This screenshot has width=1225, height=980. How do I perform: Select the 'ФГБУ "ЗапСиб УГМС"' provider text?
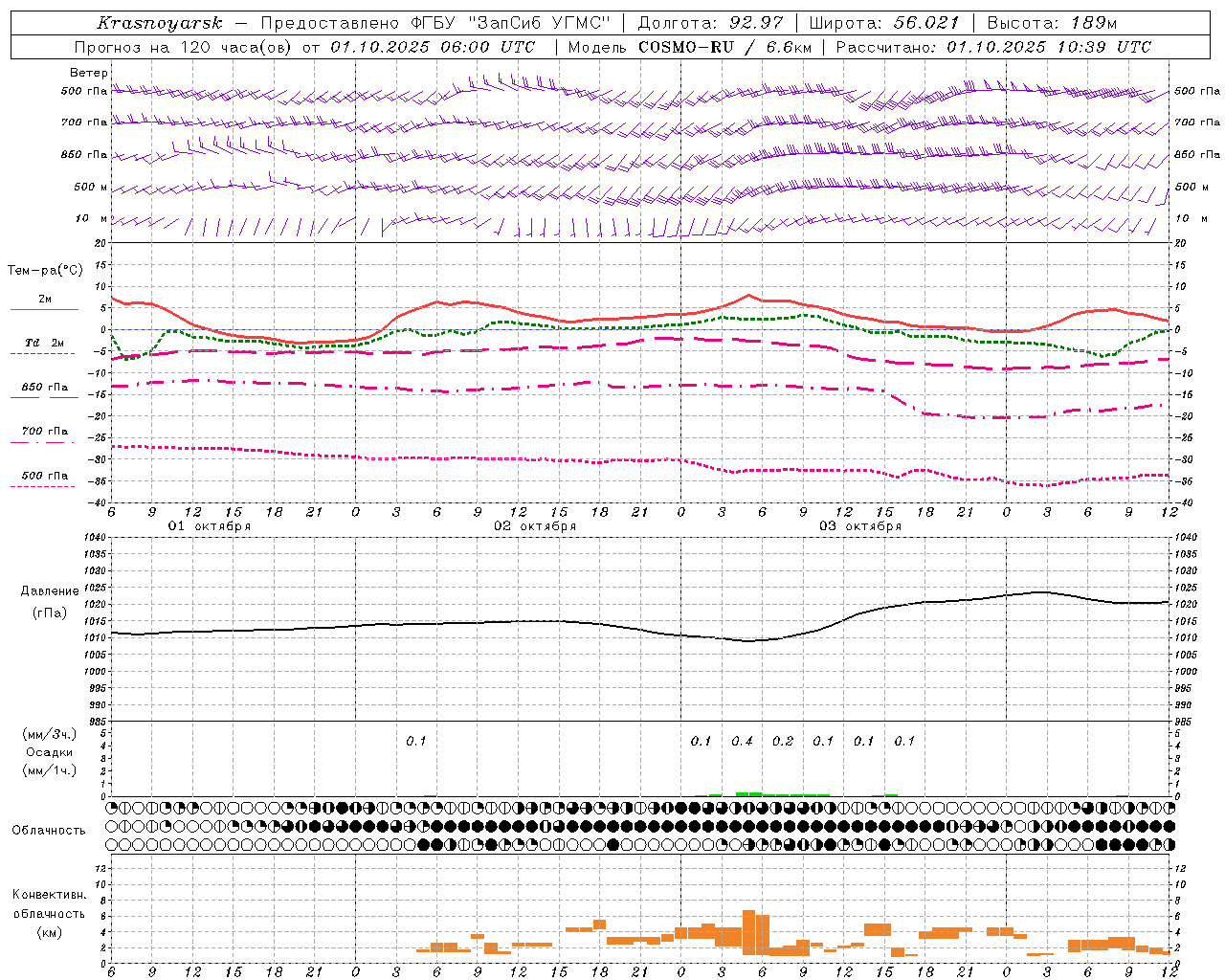coord(511,23)
